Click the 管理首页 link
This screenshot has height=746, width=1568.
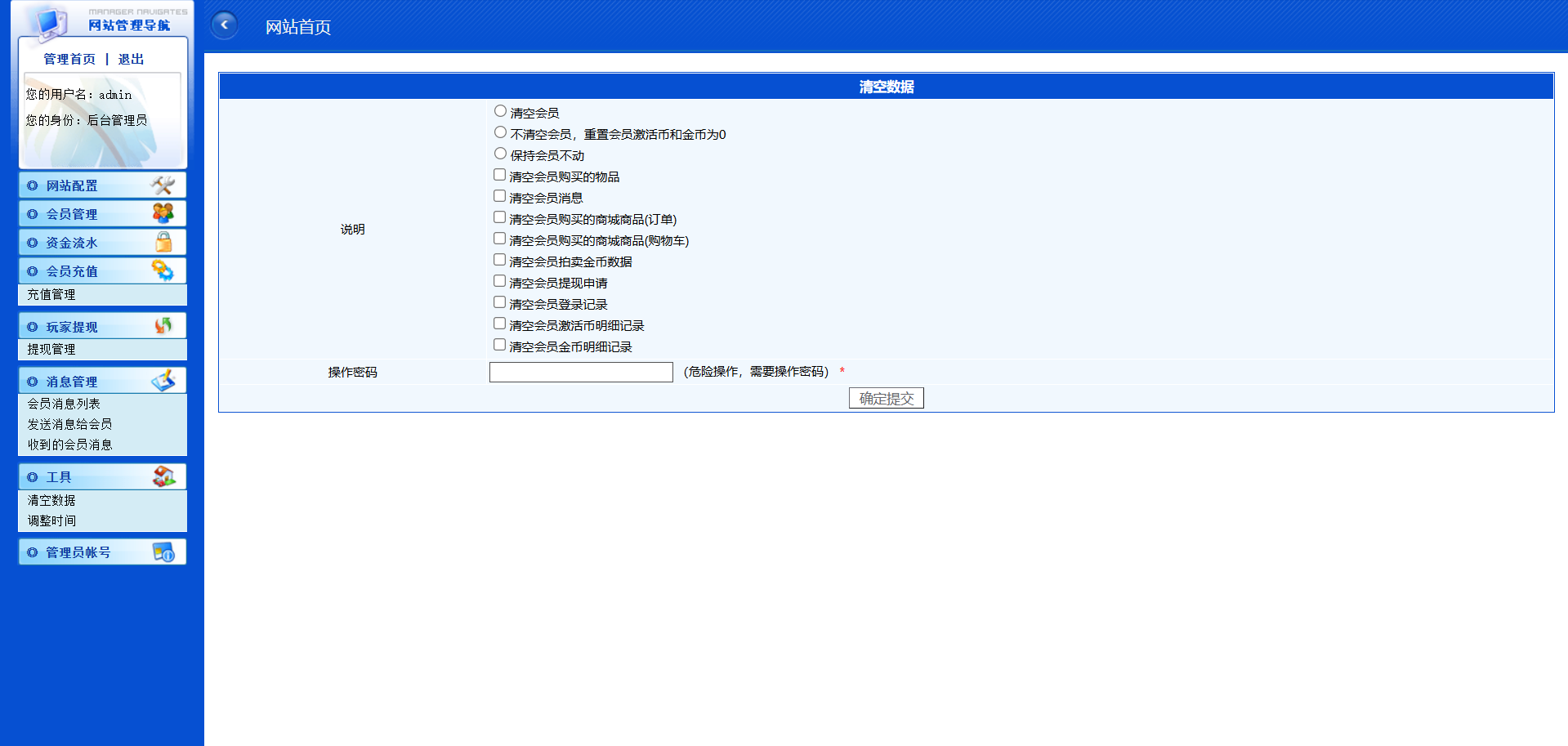[x=69, y=59]
